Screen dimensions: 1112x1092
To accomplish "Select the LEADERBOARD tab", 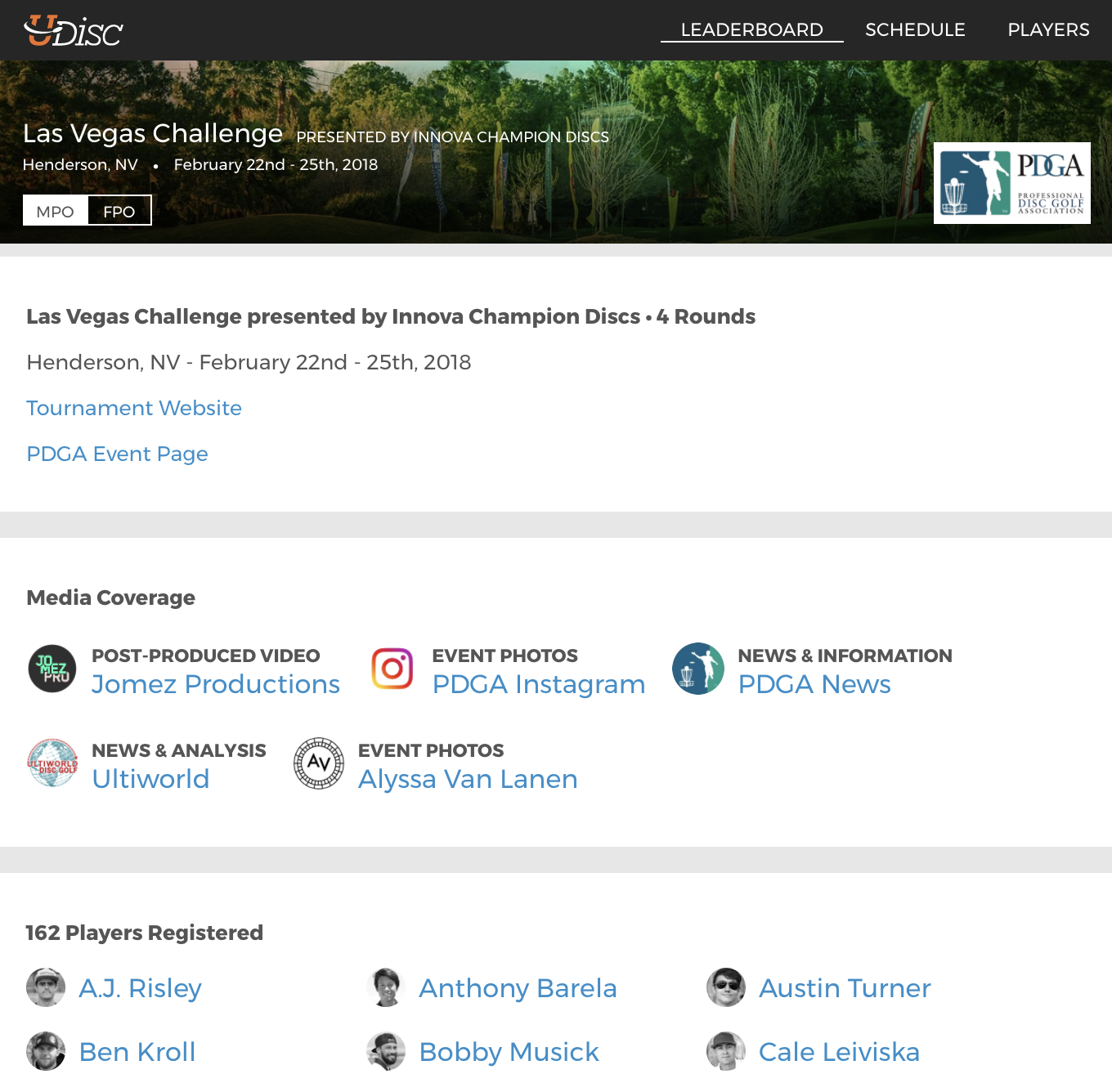I will [751, 29].
